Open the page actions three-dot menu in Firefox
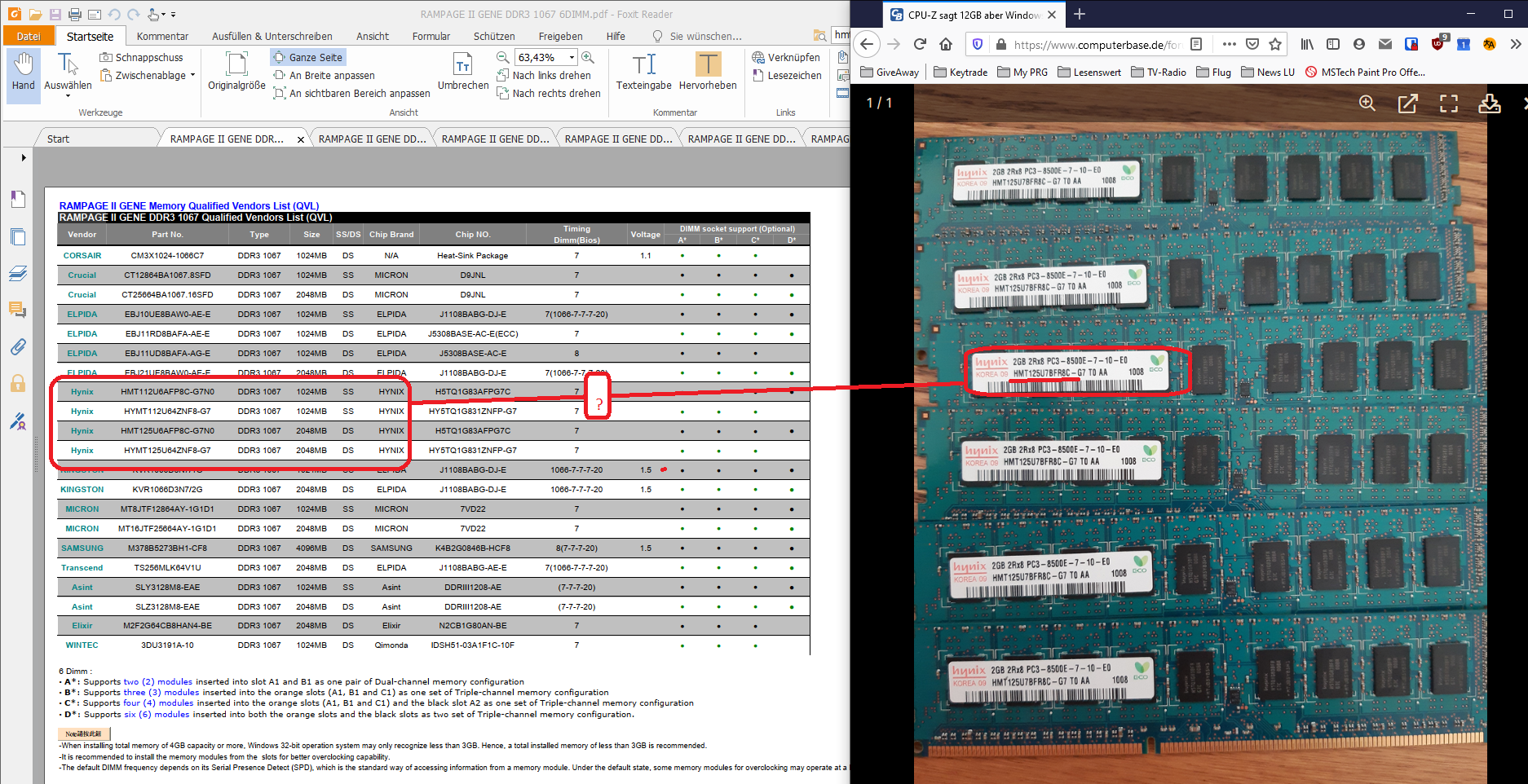Image resolution: width=1528 pixels, height=784 pixels. click(x=1230, y=44)
